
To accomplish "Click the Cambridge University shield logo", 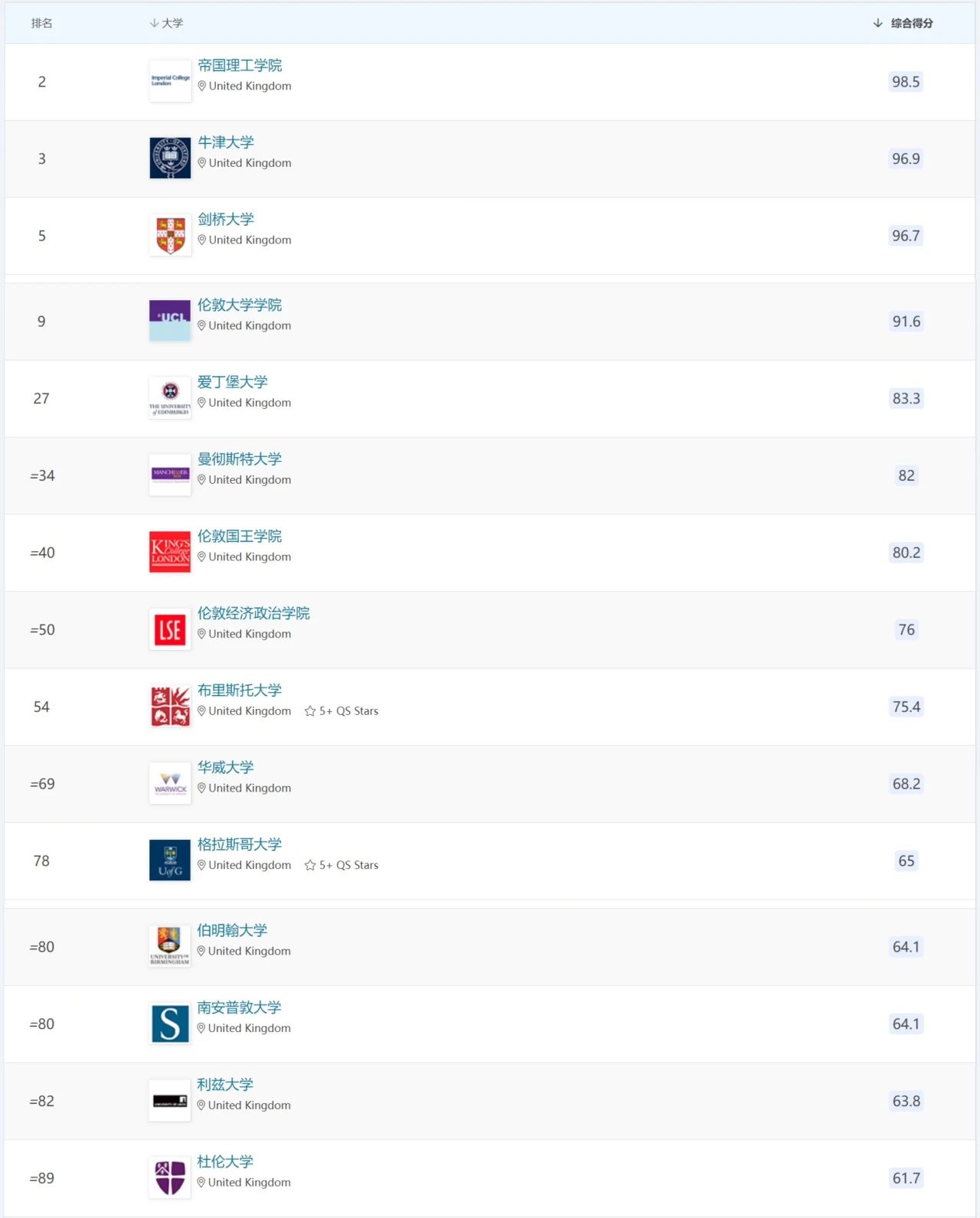I will tap(170, 235).
